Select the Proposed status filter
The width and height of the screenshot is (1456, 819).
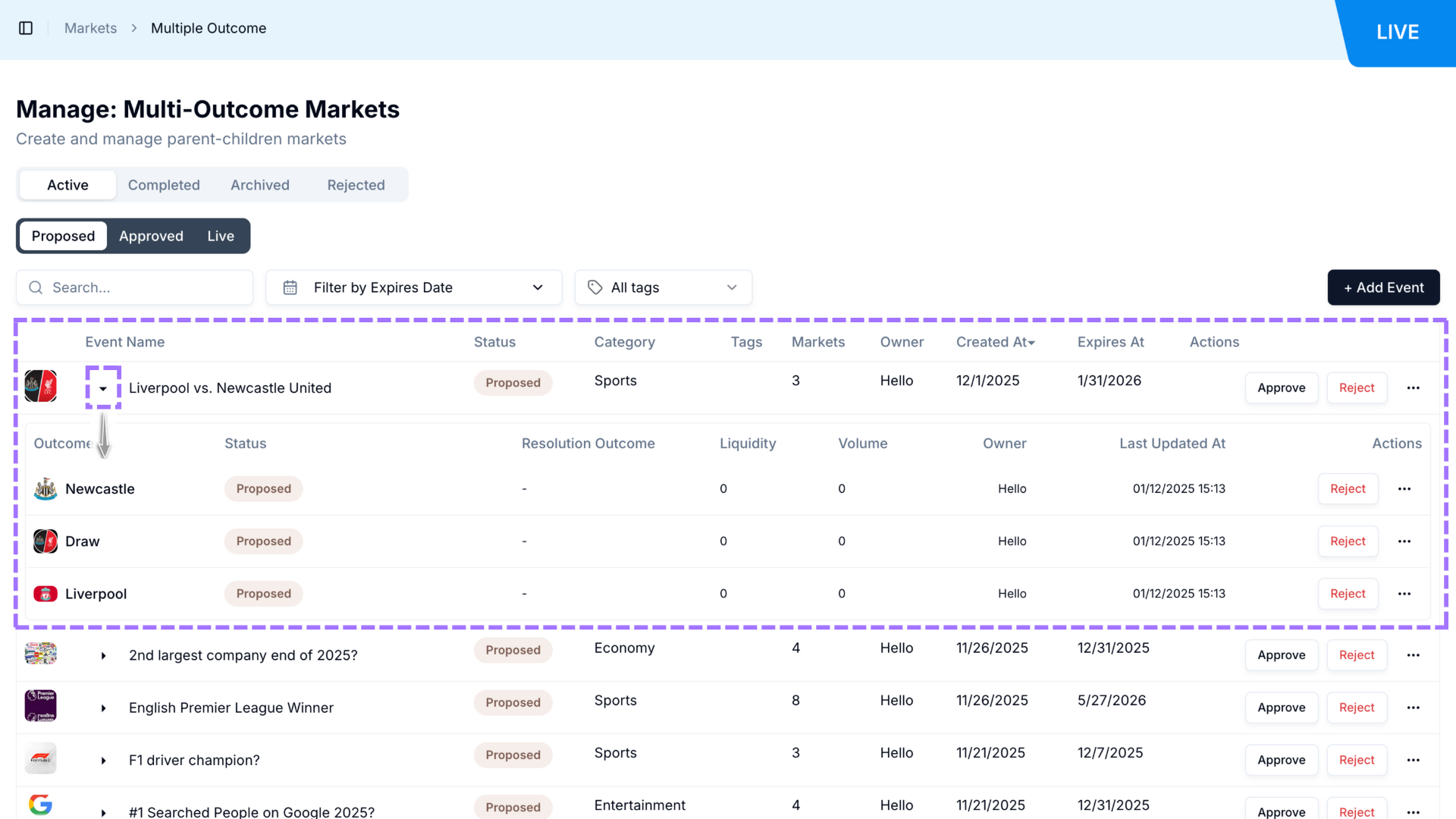(x=63, y=236)
